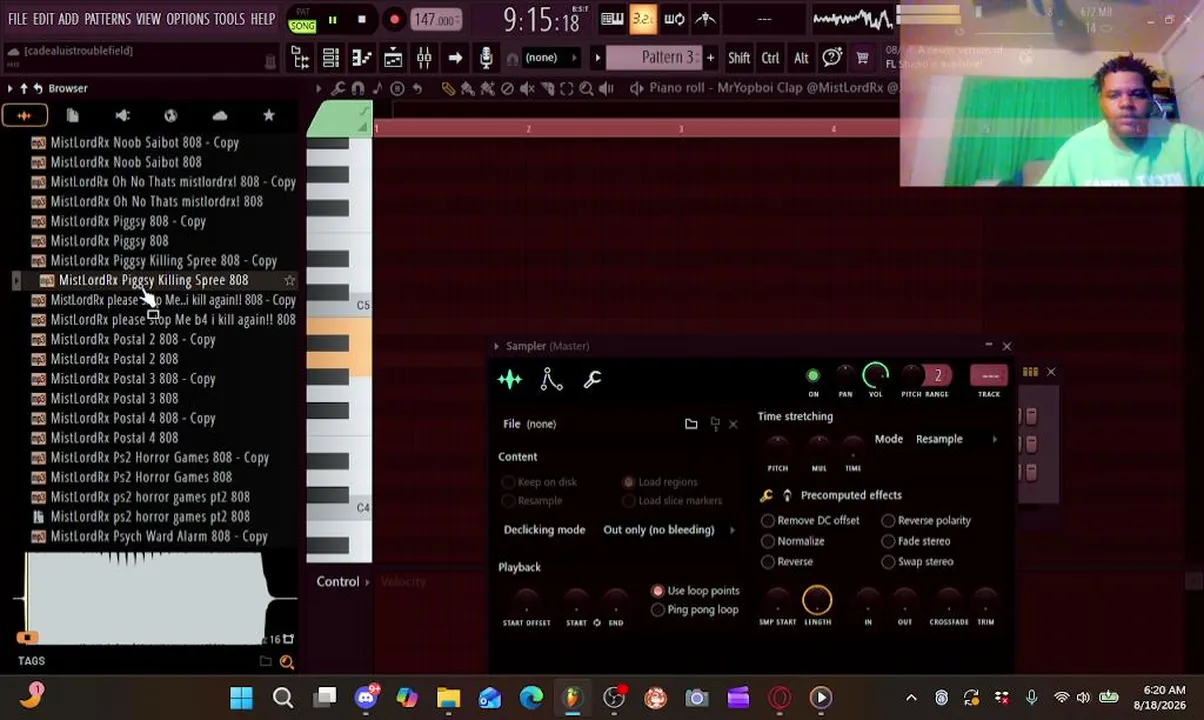Click the piano roll magnet snap icon
Viewport: 1204px width, 720px height.
(x=358, y=89)
